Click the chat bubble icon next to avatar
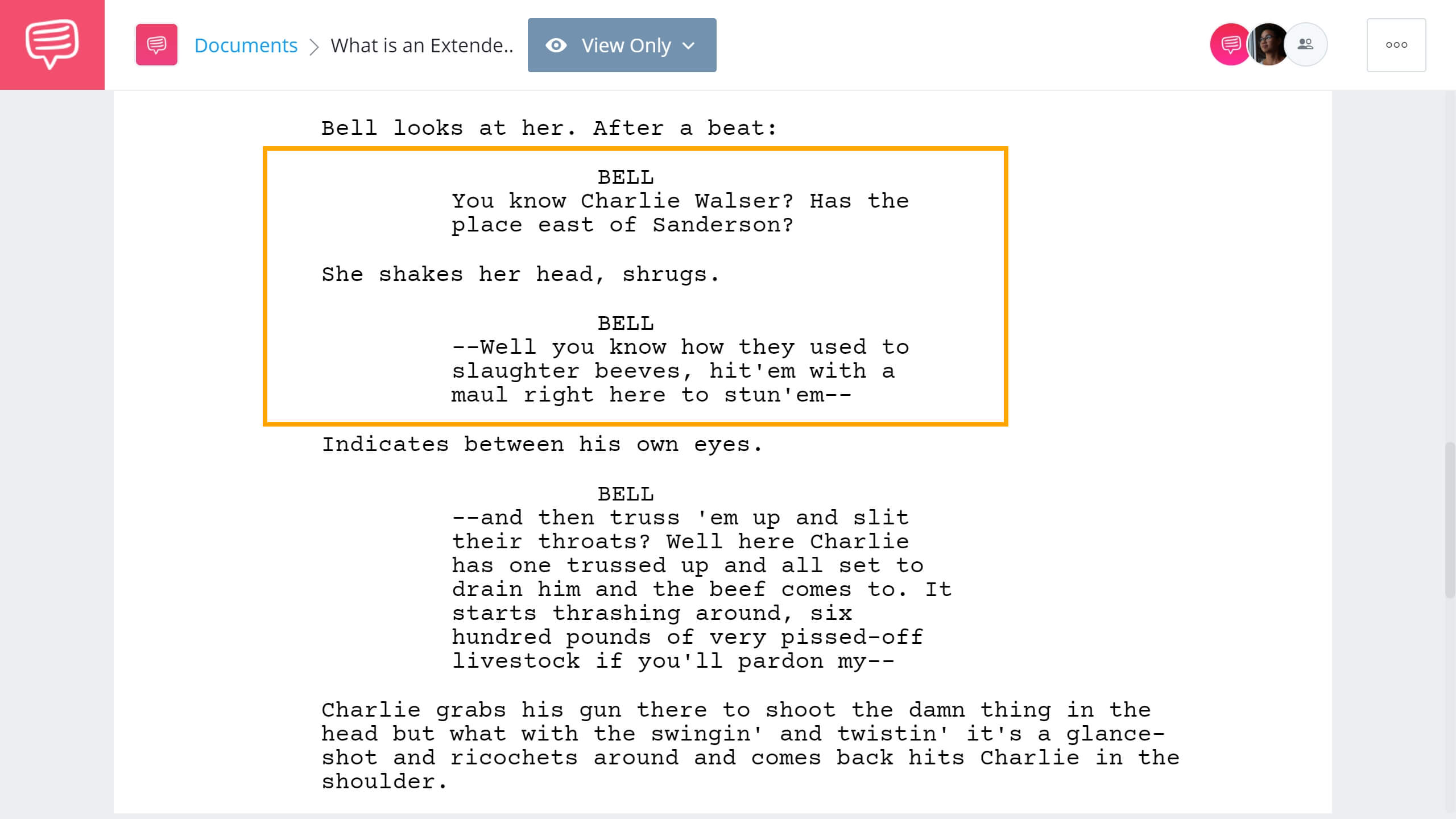 pos(1228,44)
